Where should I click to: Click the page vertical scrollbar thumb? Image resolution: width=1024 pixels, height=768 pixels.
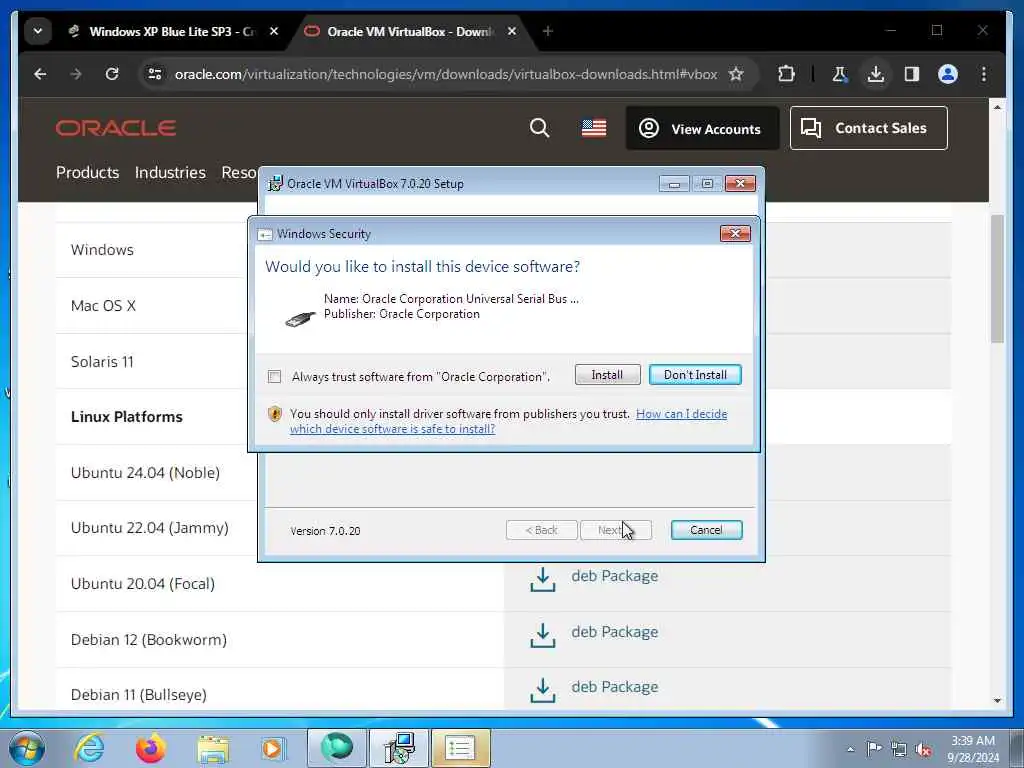[x=997, y=278]
